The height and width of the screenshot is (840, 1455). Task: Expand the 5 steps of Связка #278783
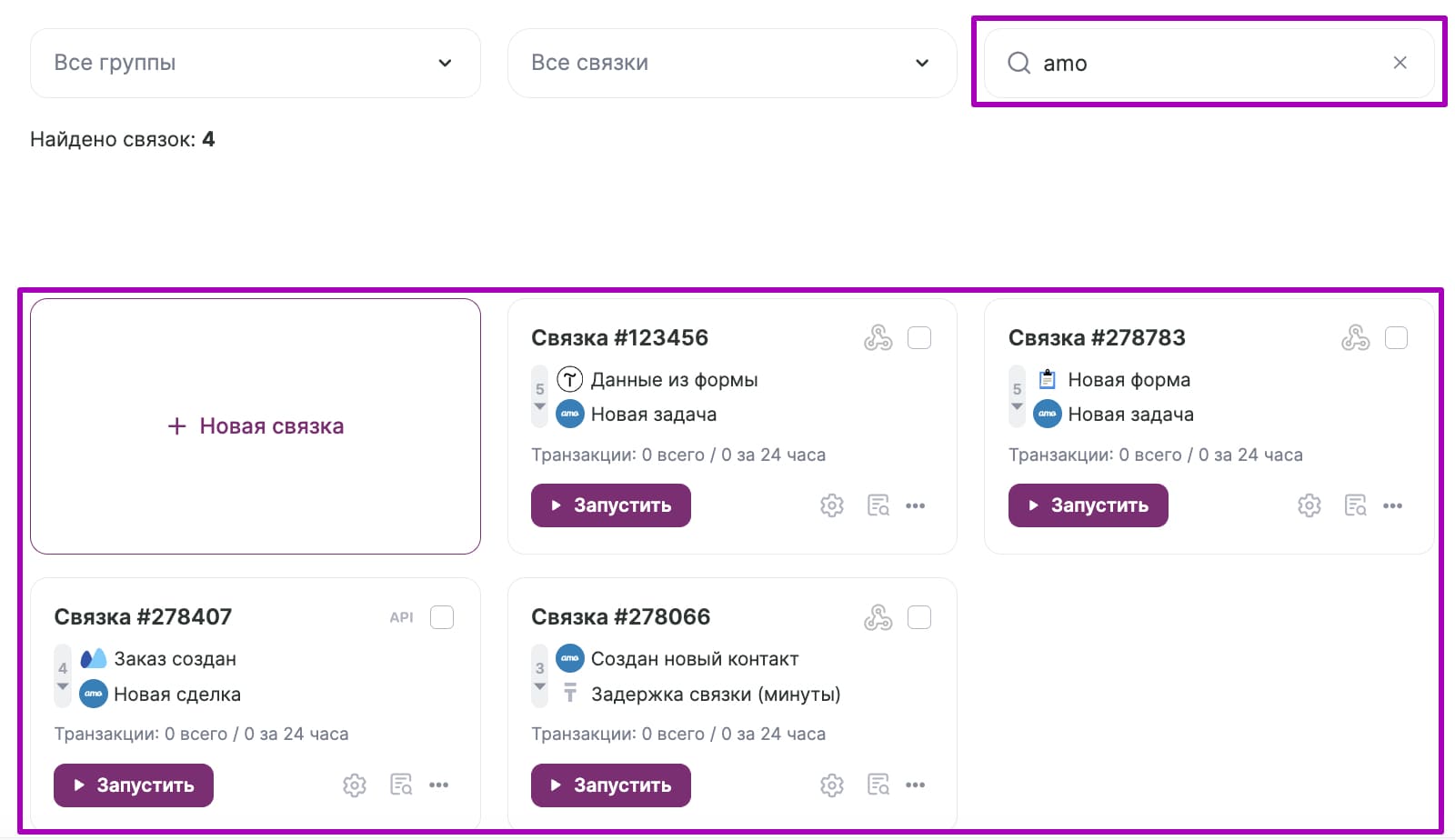click(1017, 396)
